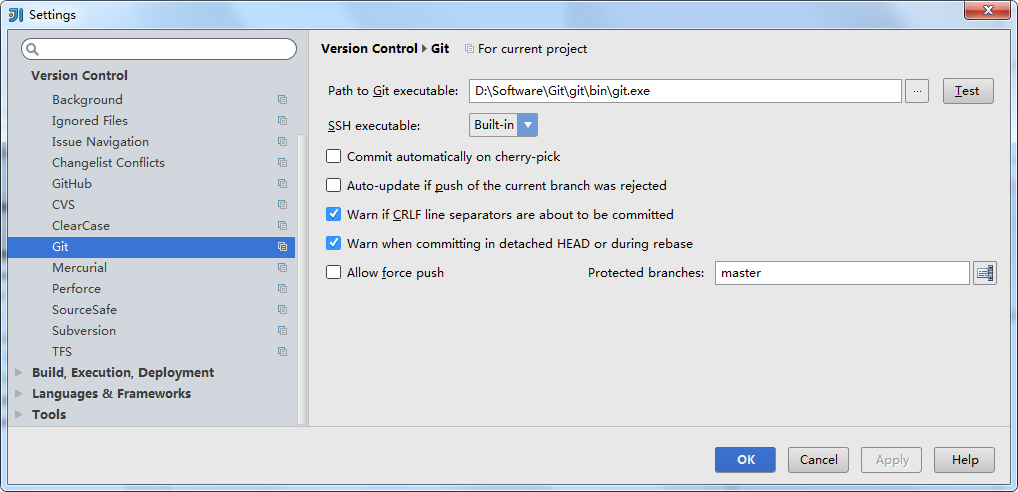Click the project-level icon beside Mercurial
Image resolution: width=1018 pixels, height=492 pixels.
click(282, 267)
